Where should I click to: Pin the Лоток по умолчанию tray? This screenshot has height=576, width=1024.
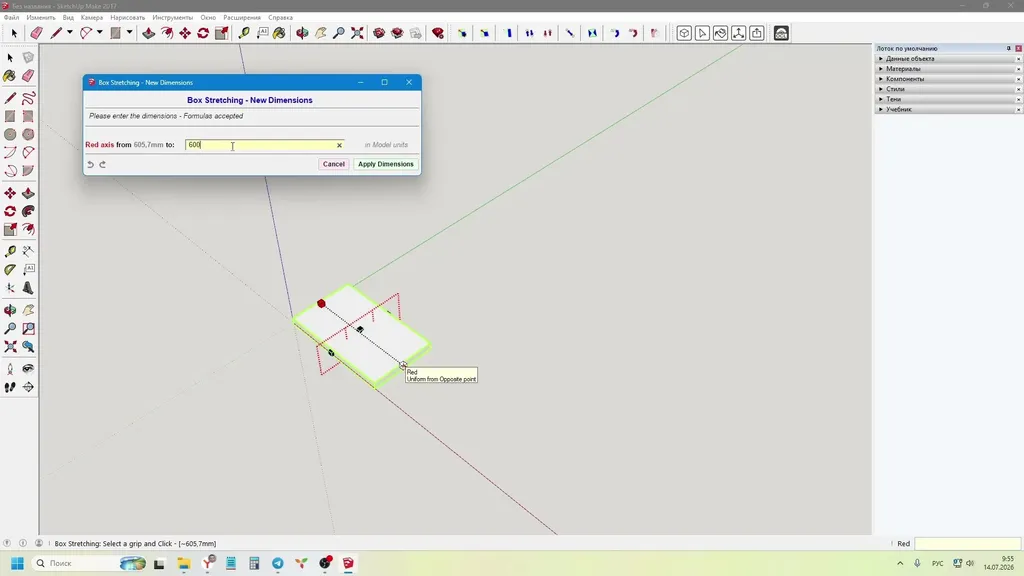[x=1008, y=48]
